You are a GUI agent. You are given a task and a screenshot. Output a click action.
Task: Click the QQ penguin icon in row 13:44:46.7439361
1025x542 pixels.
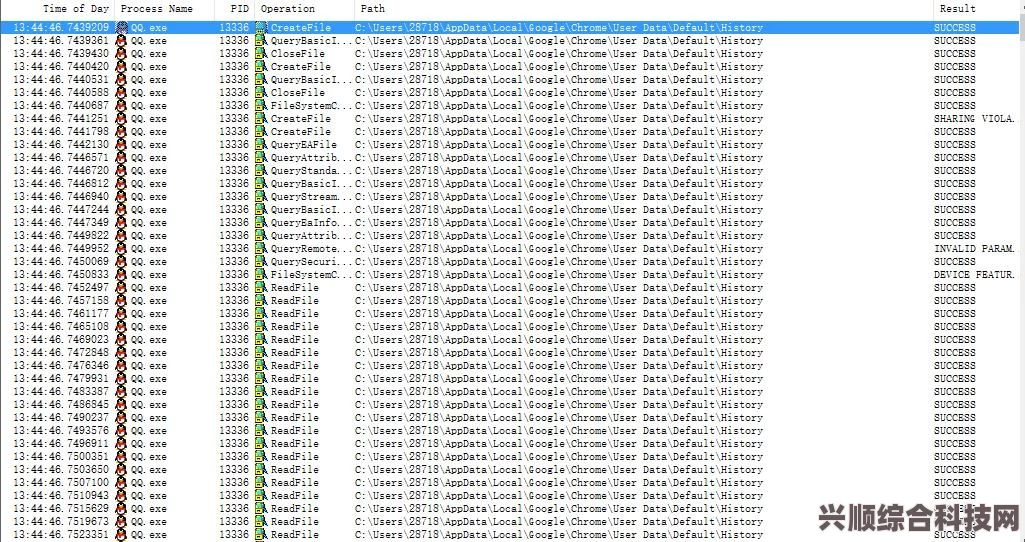click(x=121, y=41)
